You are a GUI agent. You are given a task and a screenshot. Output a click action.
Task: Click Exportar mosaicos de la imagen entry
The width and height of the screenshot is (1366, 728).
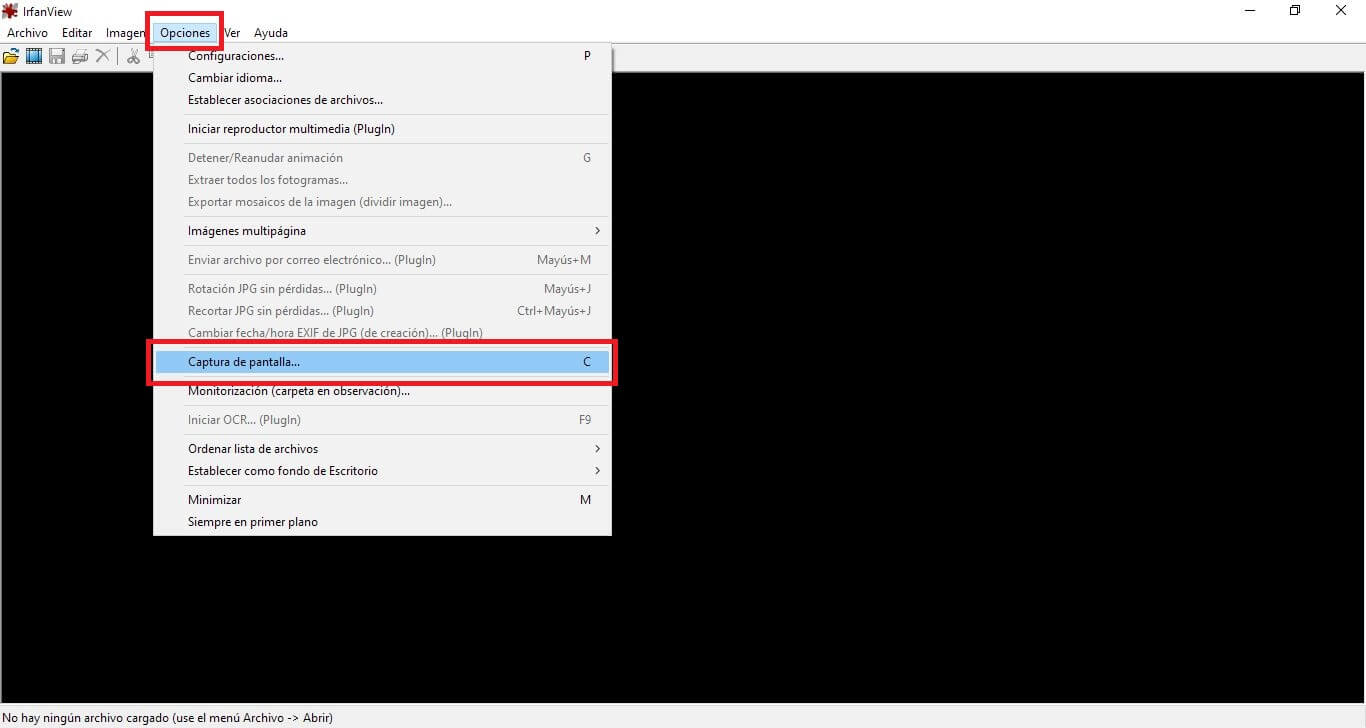(x=381, y=202)
